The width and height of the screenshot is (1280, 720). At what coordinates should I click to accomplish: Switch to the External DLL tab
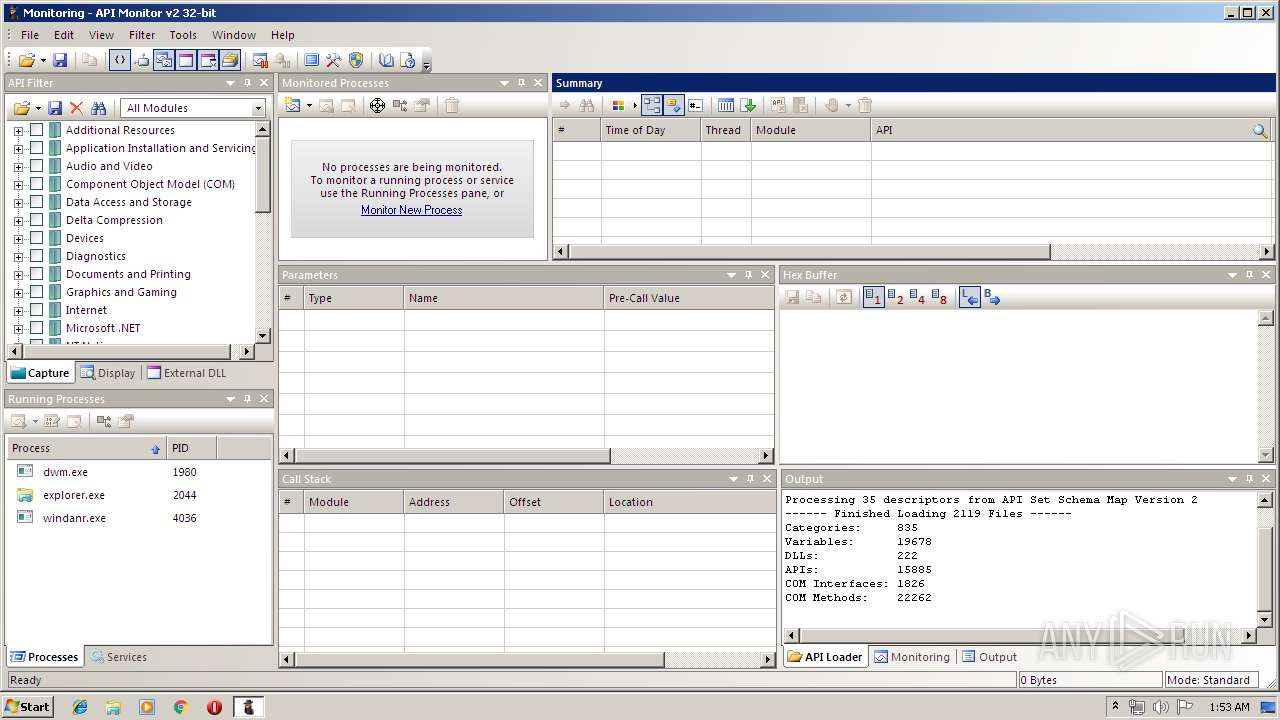187,373
